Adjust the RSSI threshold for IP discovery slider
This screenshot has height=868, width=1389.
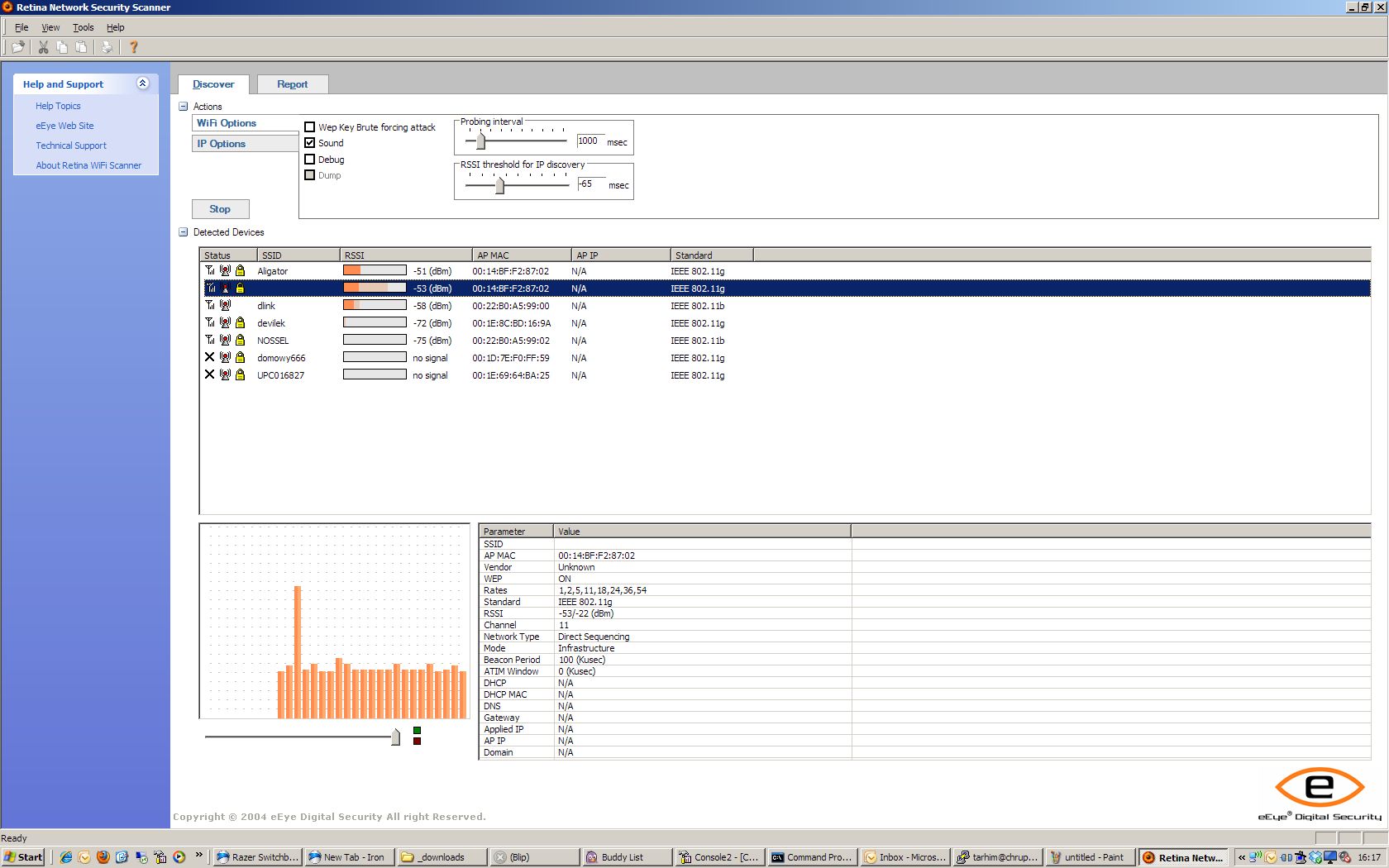click(499, 186)
